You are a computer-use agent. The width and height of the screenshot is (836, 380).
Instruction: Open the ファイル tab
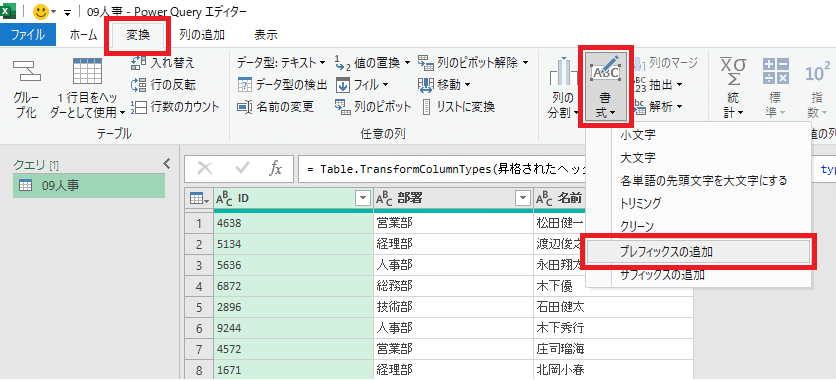click(28, 35)
